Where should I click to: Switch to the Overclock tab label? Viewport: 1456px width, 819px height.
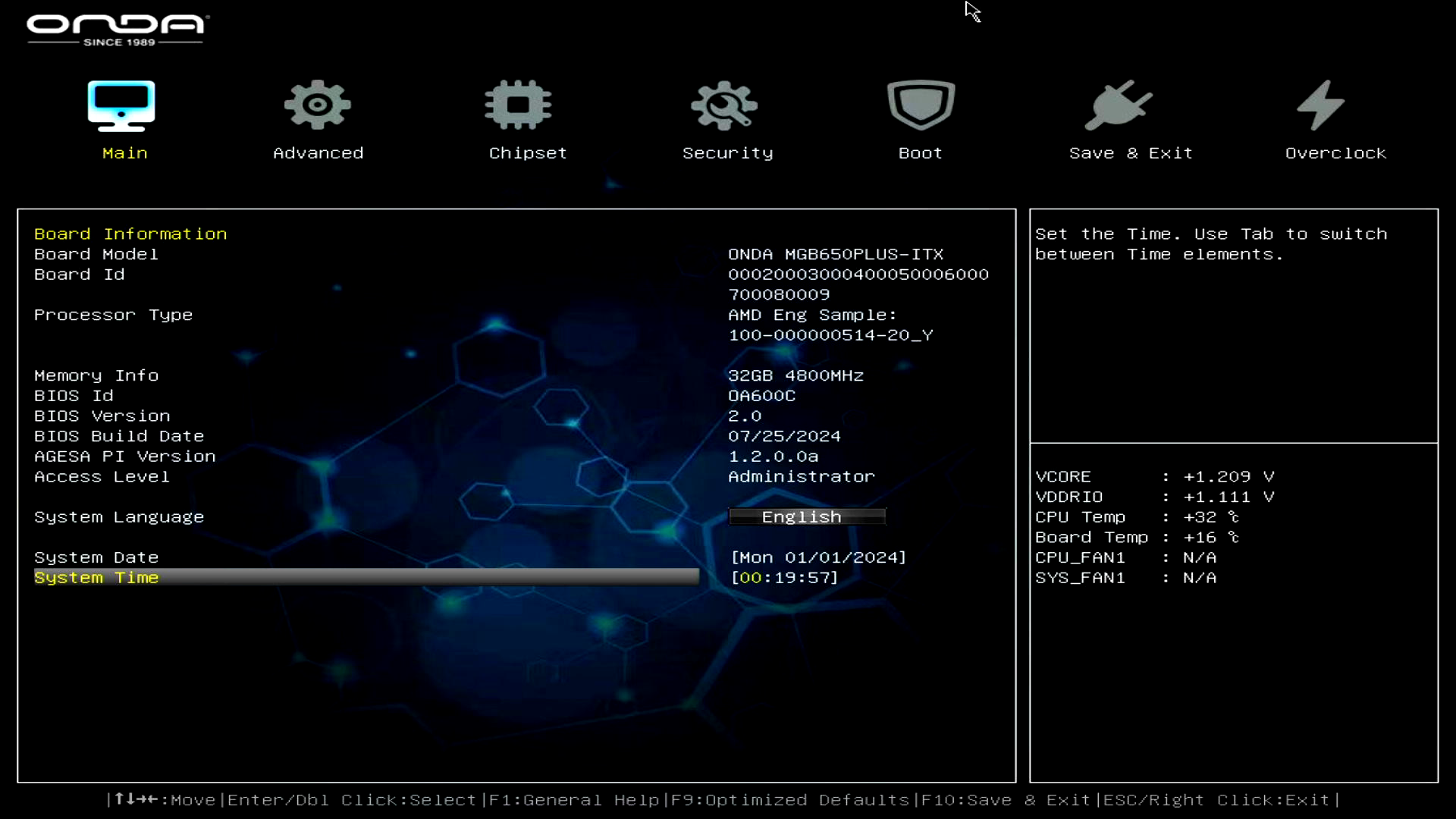pos(1335,153)
